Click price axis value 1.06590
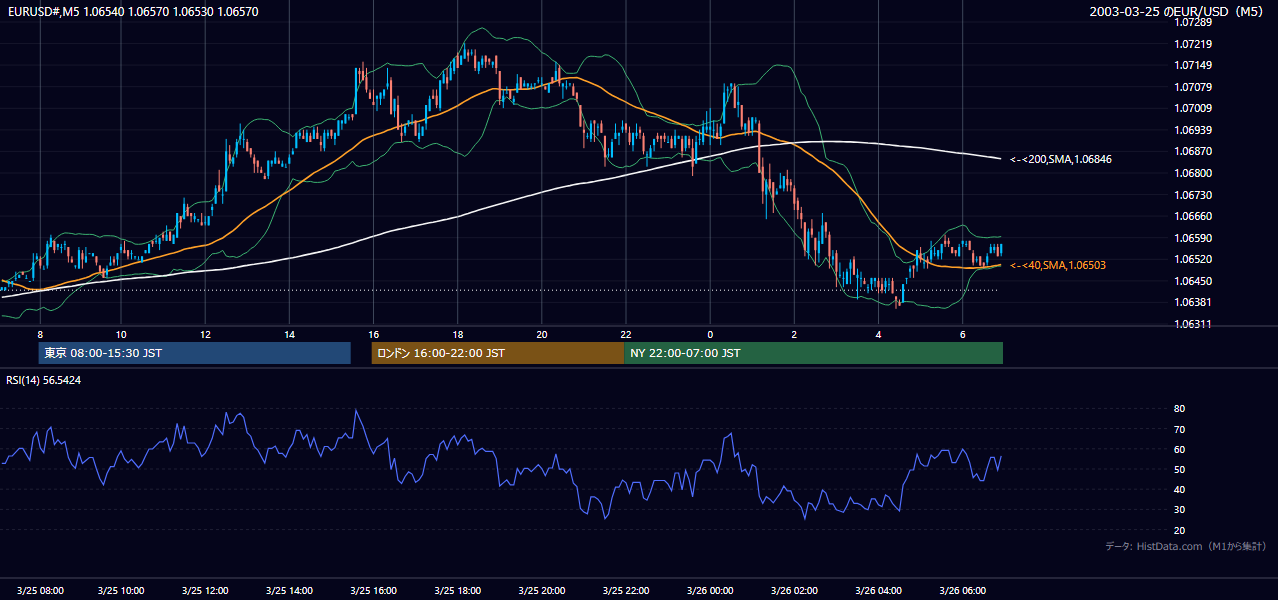This screenshot has width=1278, height=600. pos(1193,238)
